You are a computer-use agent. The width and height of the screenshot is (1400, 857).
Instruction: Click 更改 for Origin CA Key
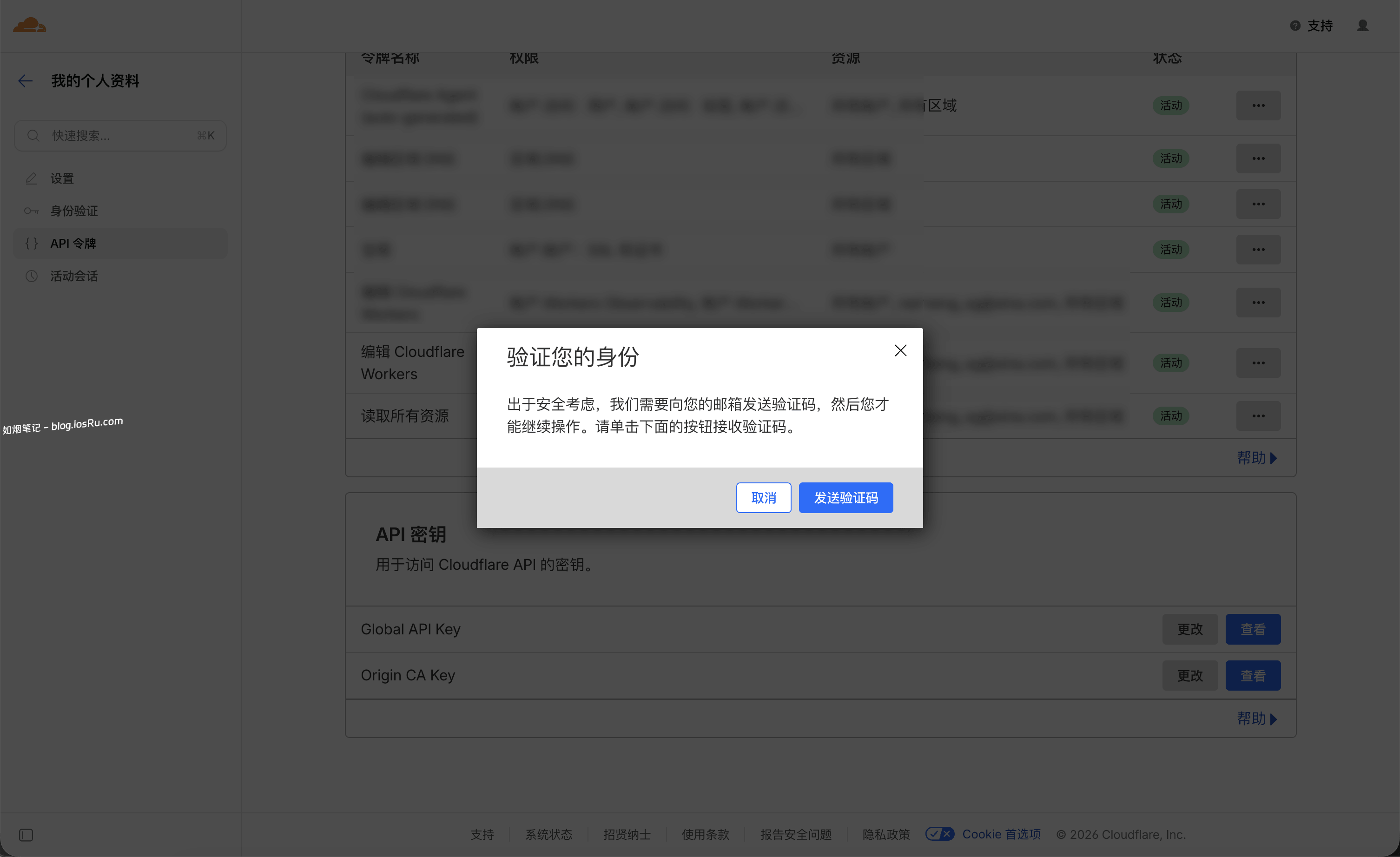(1190, 676)
